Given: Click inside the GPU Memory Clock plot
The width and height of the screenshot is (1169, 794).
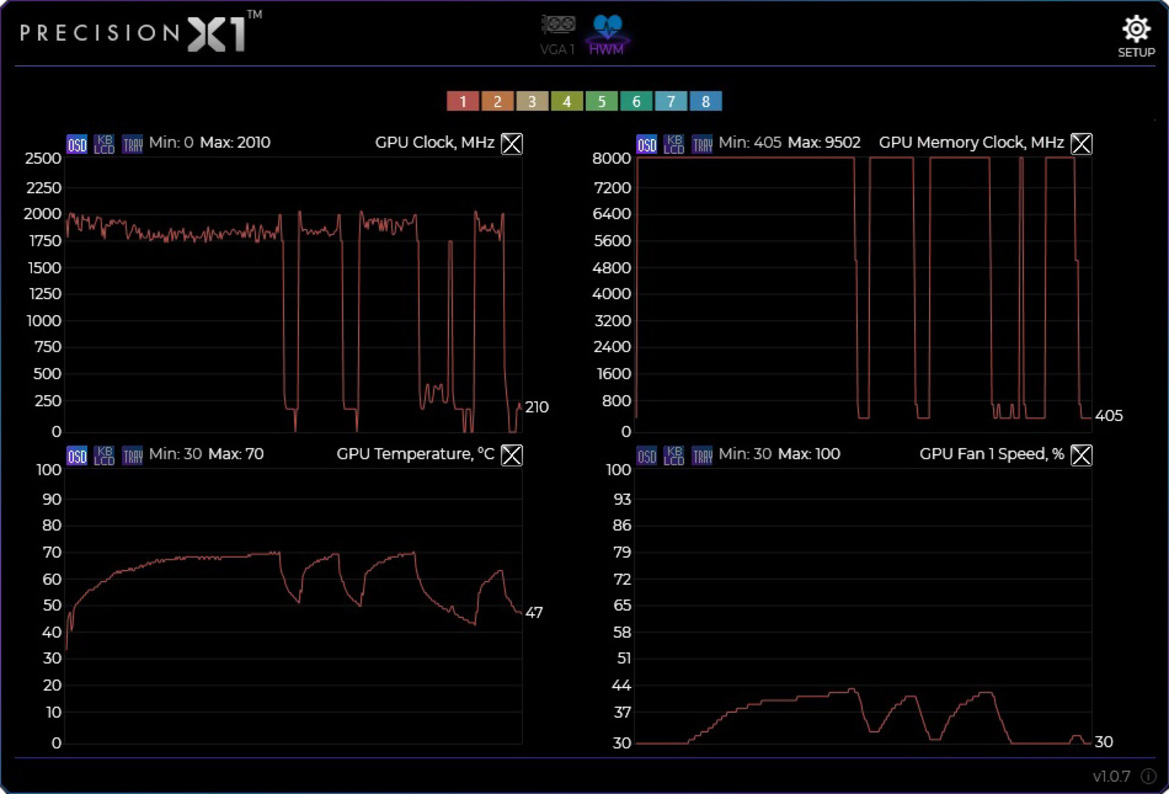Looking at the screenshot, I should (x=864, y=294).
